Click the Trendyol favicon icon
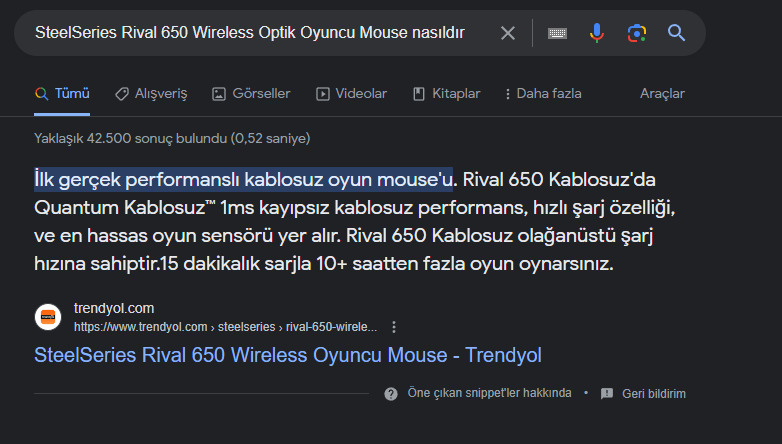 click(x=48, y=317)
